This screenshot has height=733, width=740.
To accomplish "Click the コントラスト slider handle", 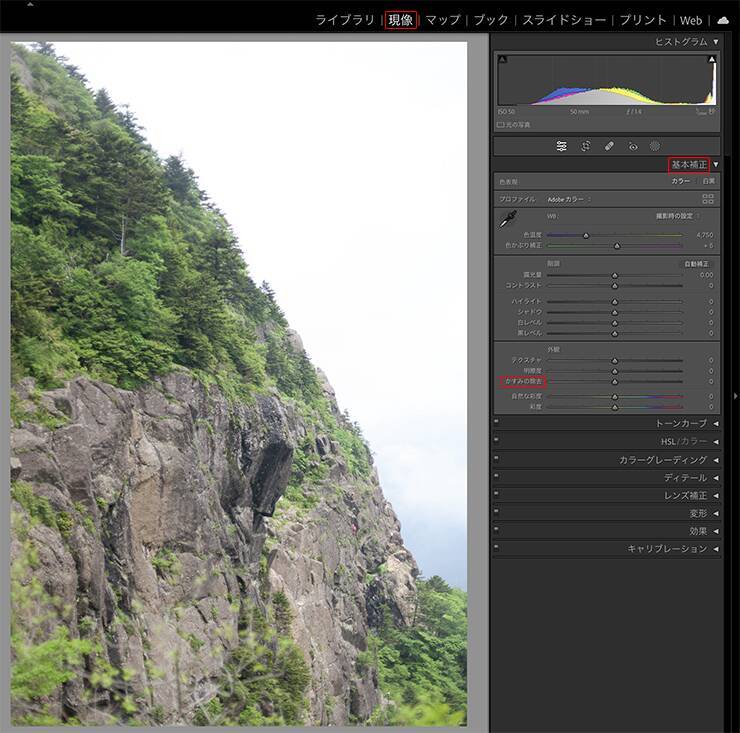I will pyautogui.click(x=614, y=286).
